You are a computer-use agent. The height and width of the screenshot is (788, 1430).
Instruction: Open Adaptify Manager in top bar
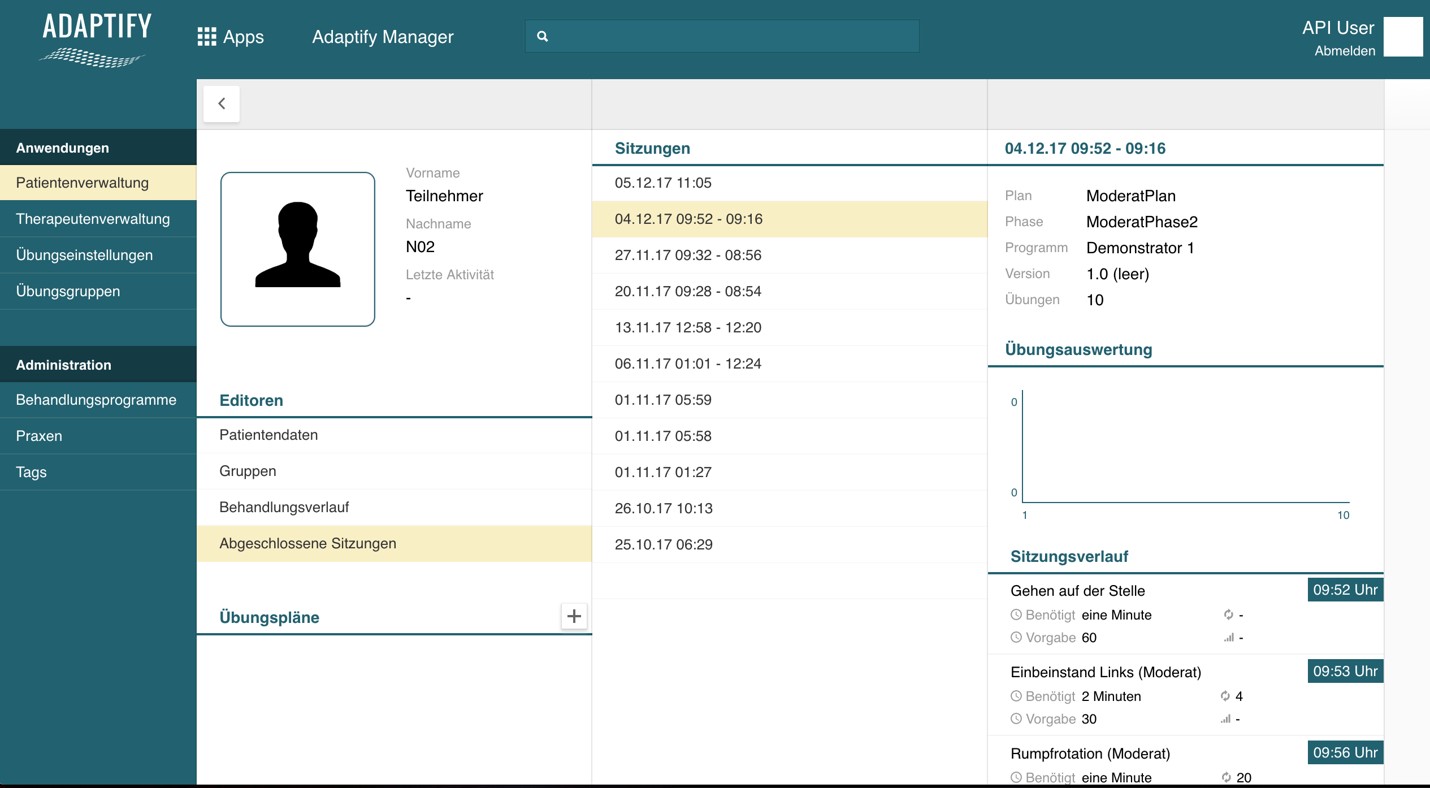point(383,37)
